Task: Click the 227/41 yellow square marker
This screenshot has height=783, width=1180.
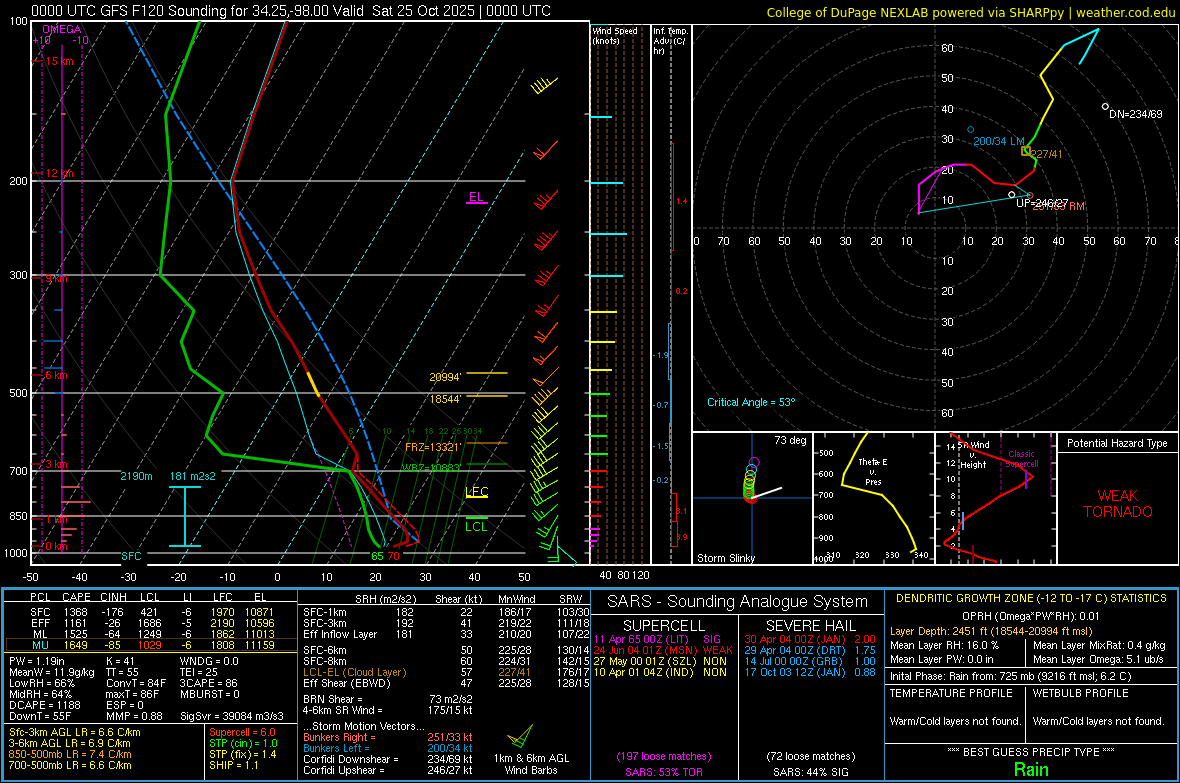Action: [1026, 151]
